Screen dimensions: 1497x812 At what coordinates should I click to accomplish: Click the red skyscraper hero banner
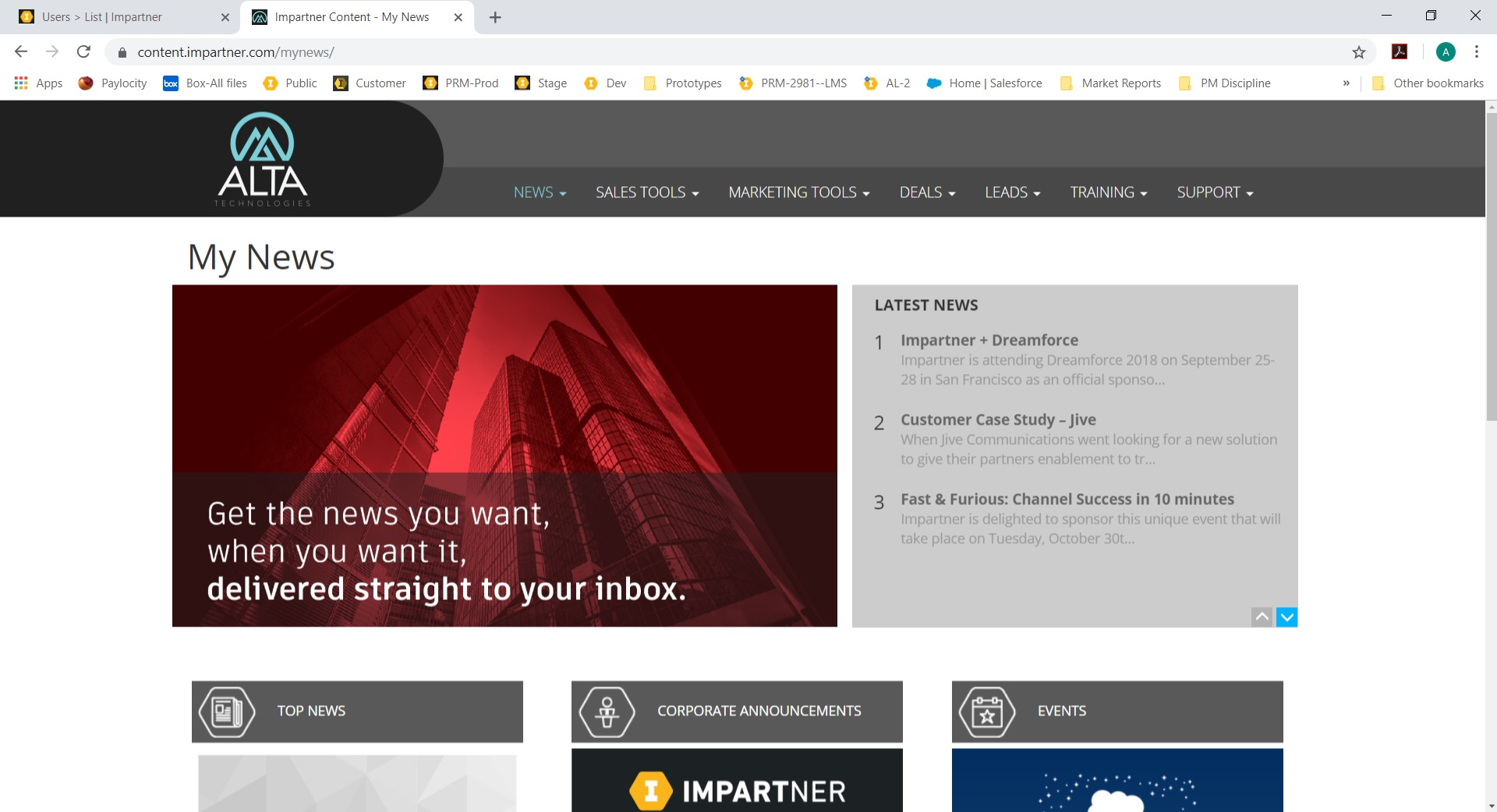[504, 456]
